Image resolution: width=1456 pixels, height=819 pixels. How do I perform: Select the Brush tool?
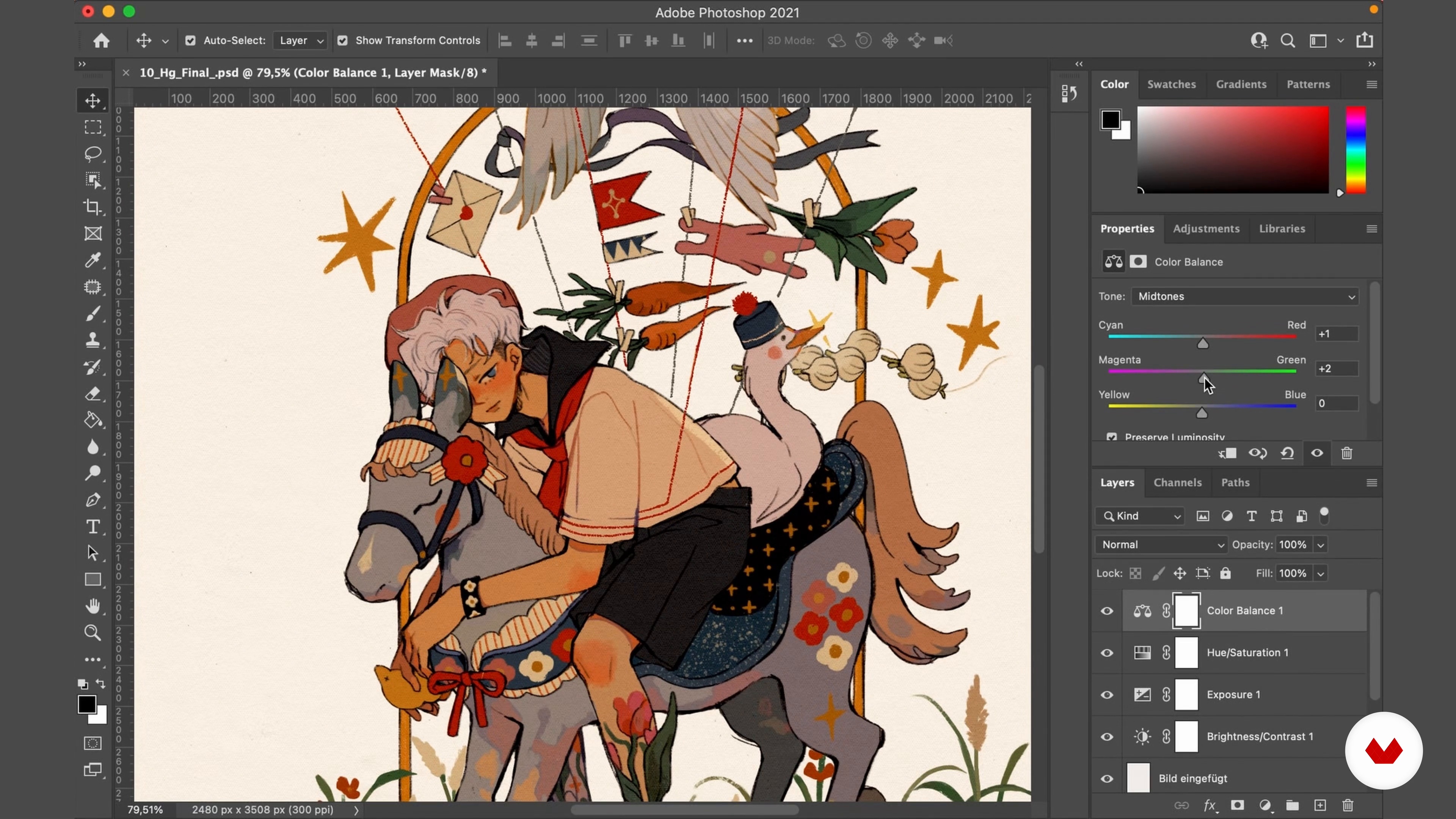point(93,314)
